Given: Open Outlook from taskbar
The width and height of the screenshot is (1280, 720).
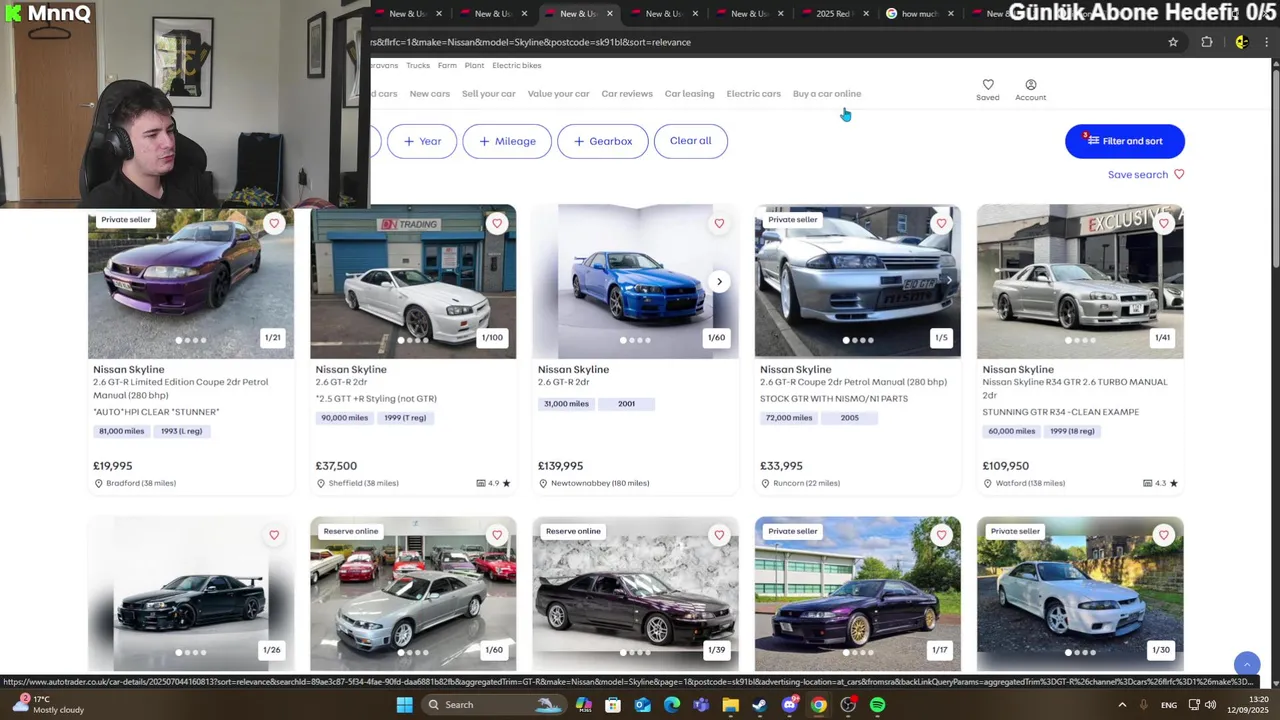Looking at the screenshot, I should 642,705.
